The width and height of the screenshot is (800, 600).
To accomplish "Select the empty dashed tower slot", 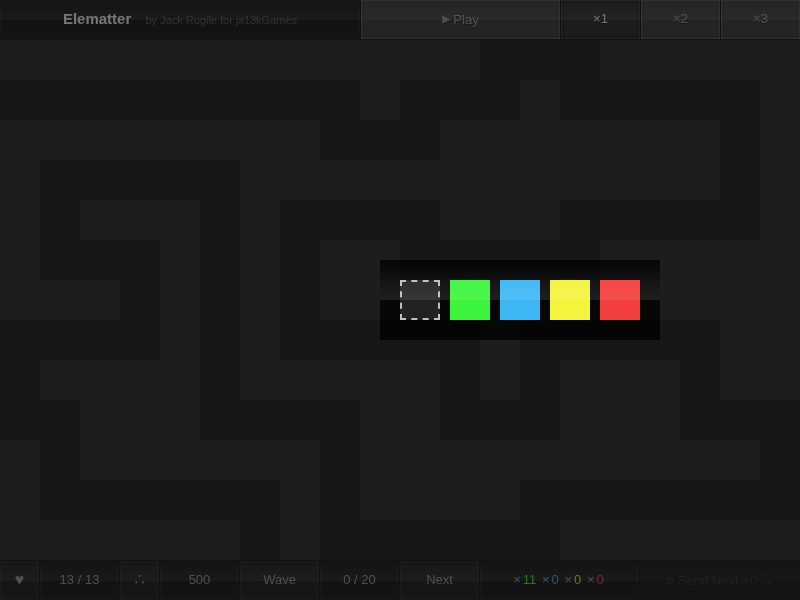I will click(420, 300).
